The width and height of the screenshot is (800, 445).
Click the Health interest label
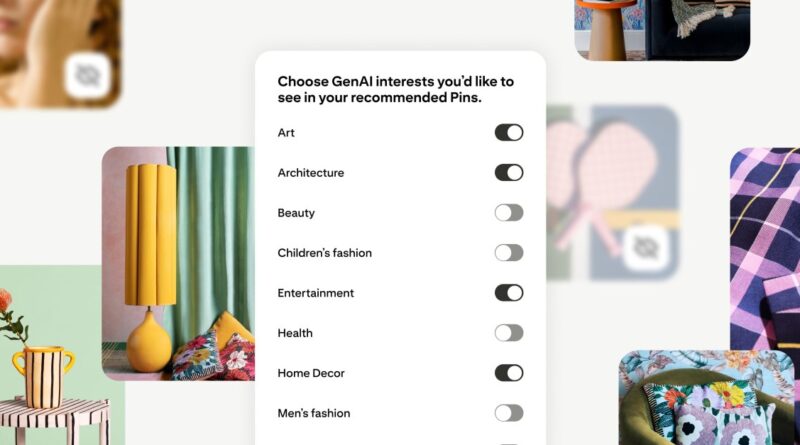click(295, 333)
